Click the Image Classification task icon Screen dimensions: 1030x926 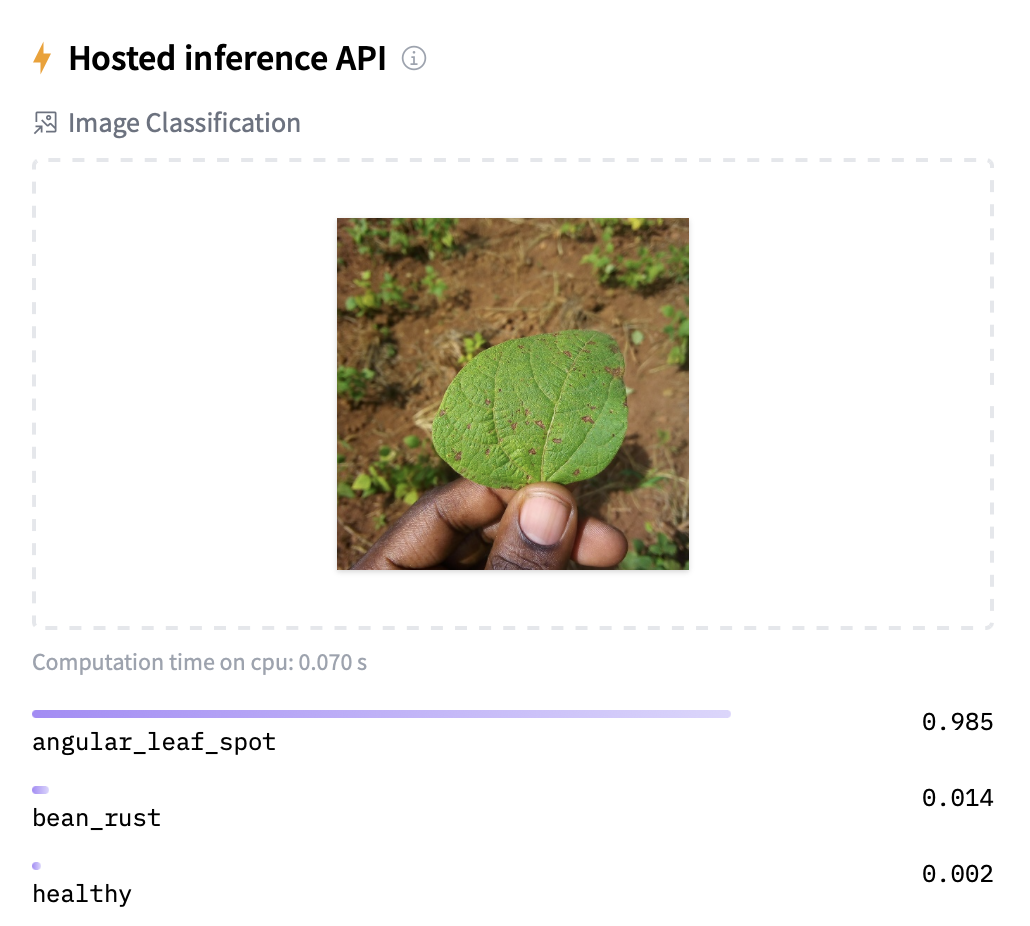[45, 123]
